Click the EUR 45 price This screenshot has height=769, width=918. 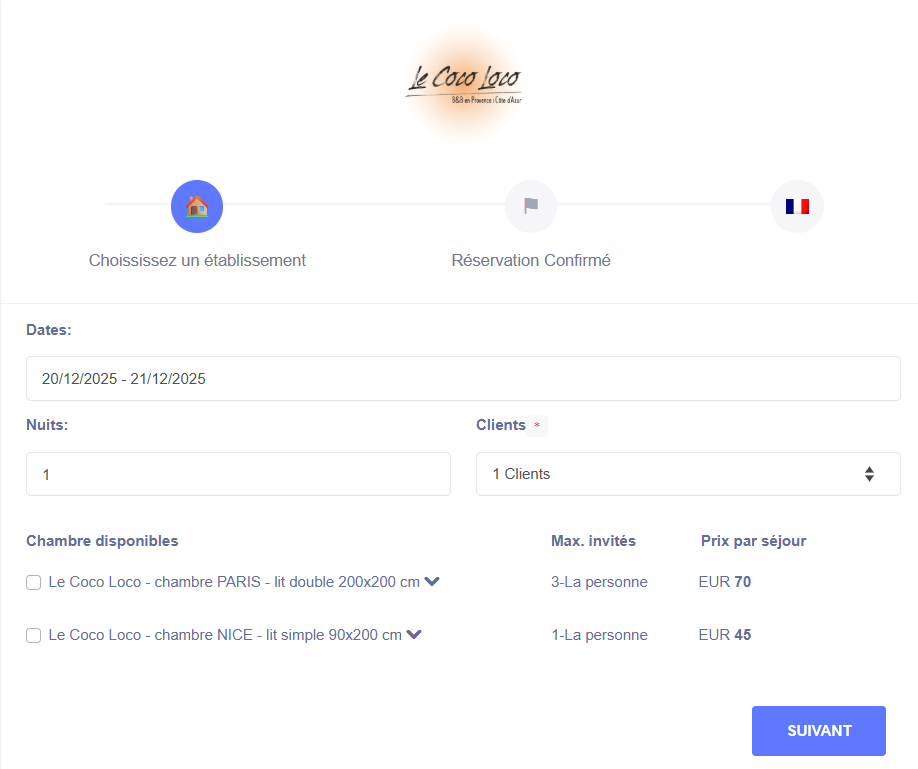click(x=725, y=635)
